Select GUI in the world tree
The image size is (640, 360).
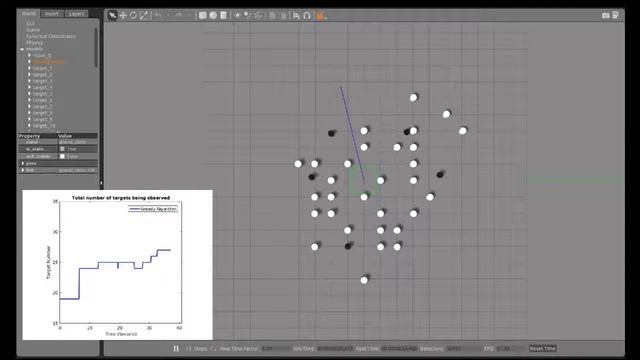point(30,23)
